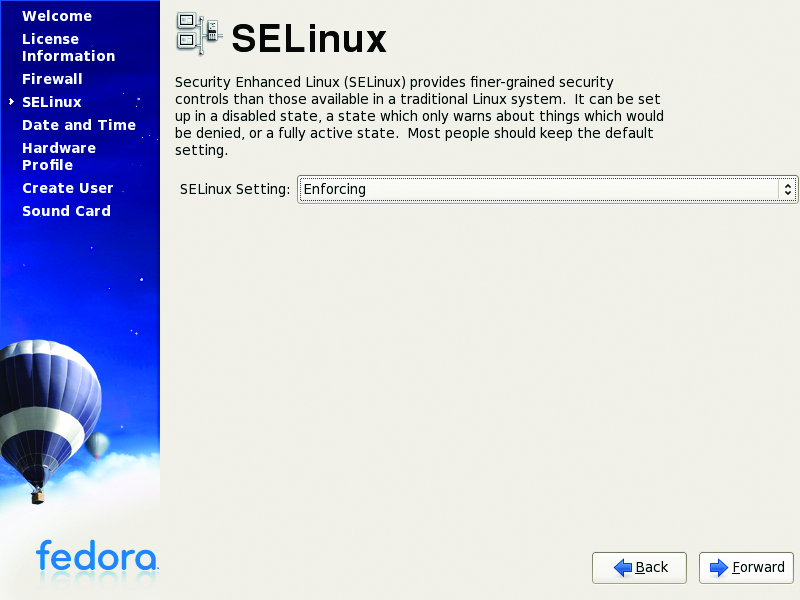This screenshot has width=800, height=600.
Task: Open the Firewall step in sidebar
Action: (x=52, y=79)
